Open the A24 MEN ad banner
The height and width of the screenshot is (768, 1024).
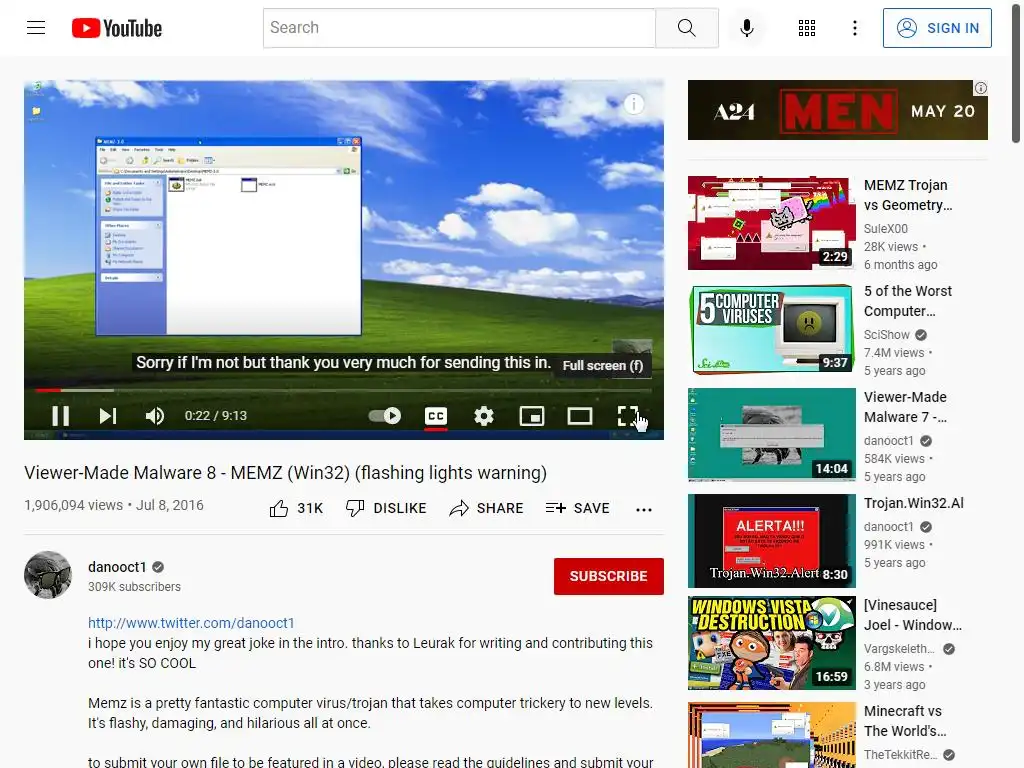pyautogui.click(x=837, y=110)
